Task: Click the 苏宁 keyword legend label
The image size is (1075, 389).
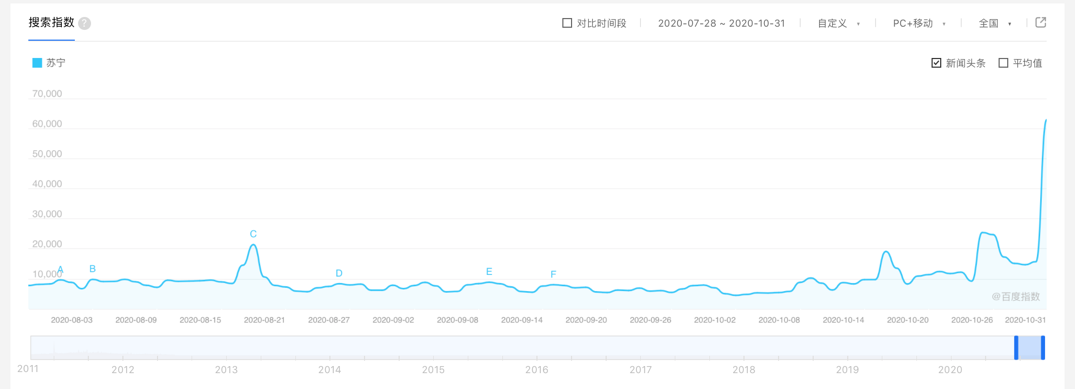Action: 56,63
